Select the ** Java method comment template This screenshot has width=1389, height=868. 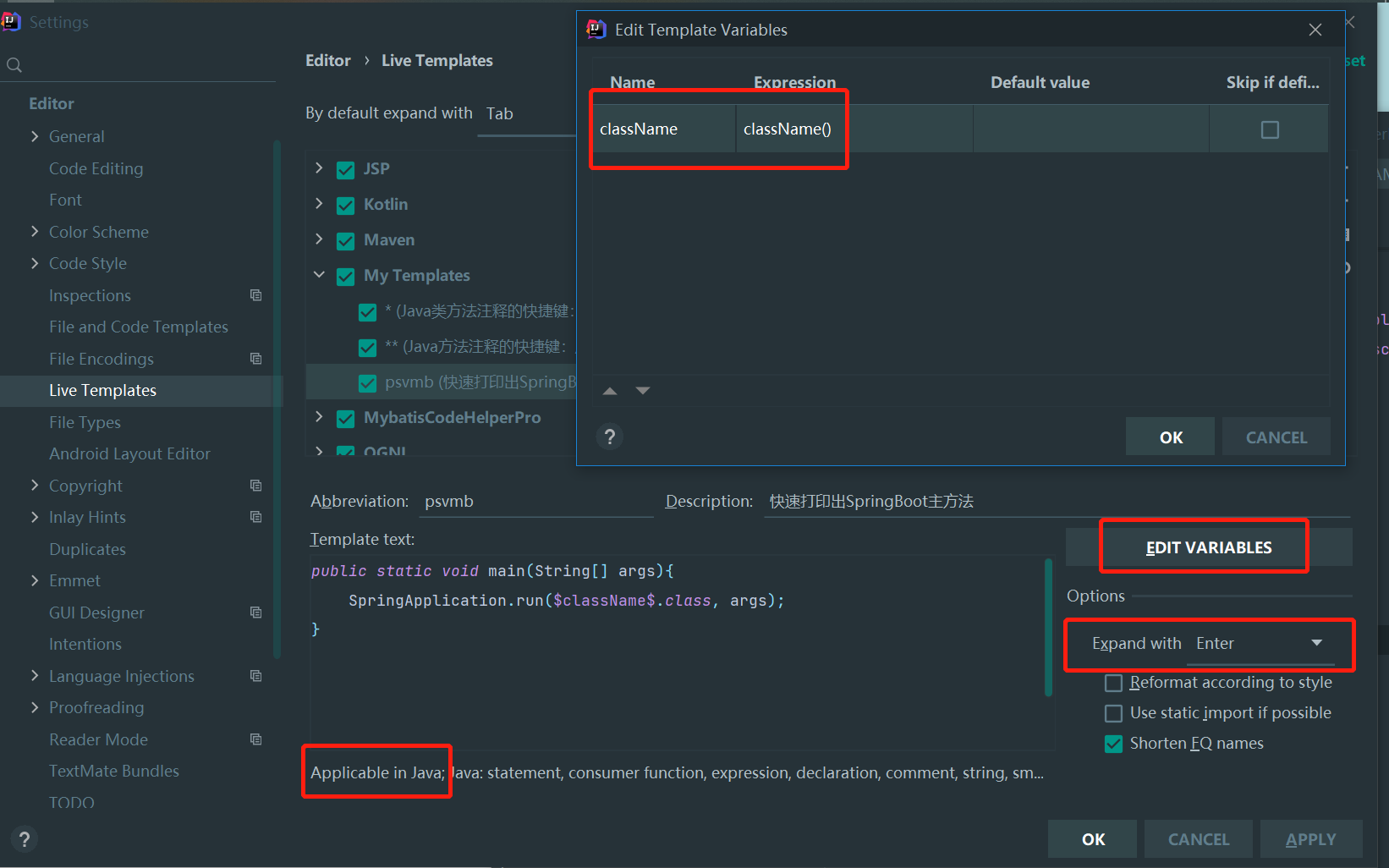coord(475,346)
